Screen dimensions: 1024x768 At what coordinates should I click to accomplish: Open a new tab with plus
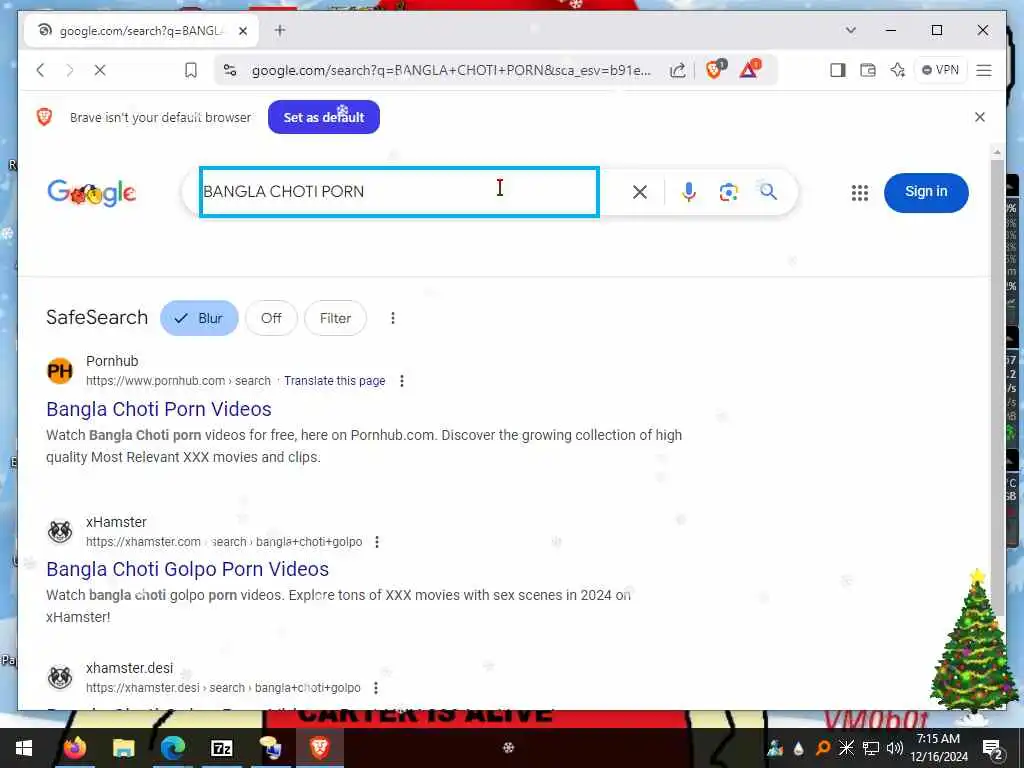point(280,30)
